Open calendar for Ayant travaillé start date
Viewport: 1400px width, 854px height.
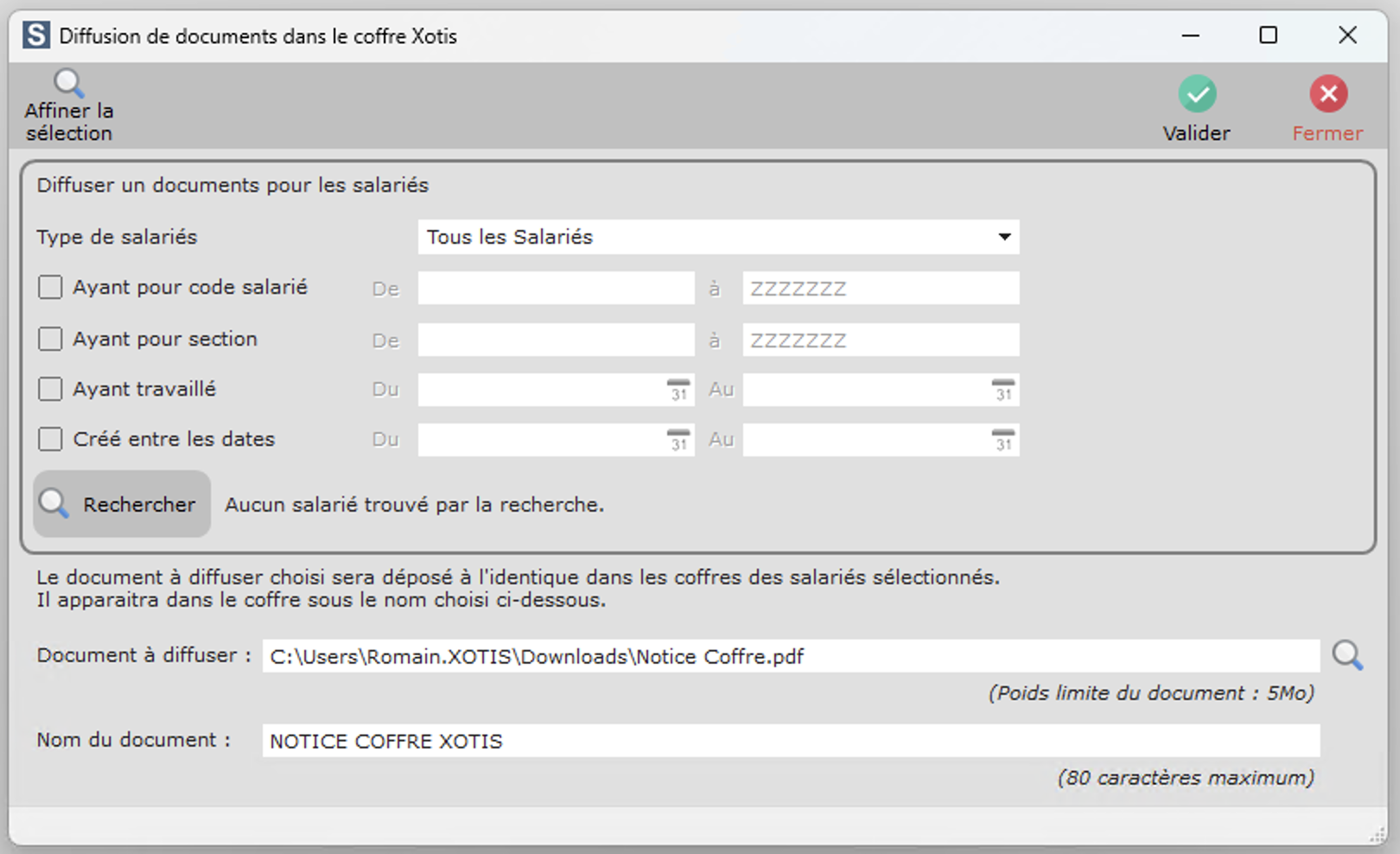[678, 391]
